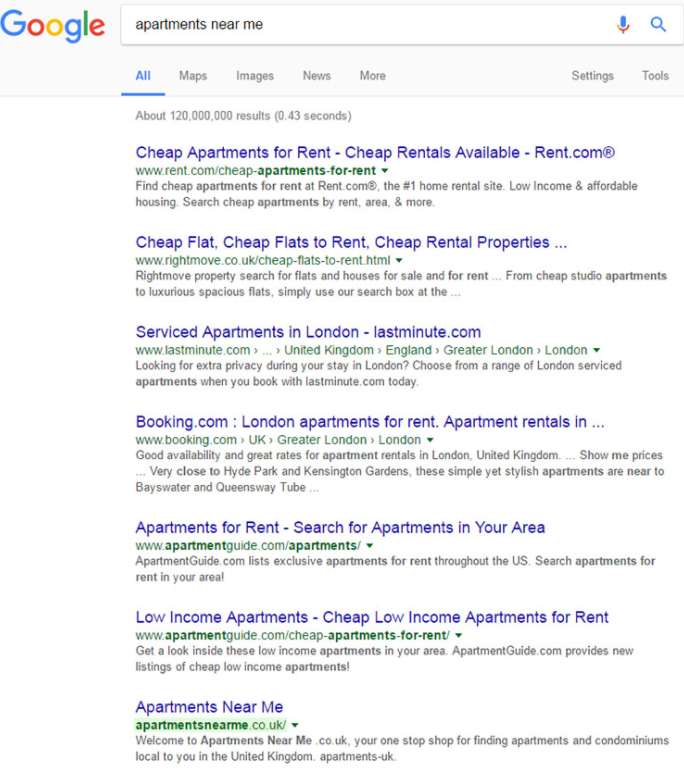Expand the dropdown arrow next to the rent.com URL

(x=385, y=170)
